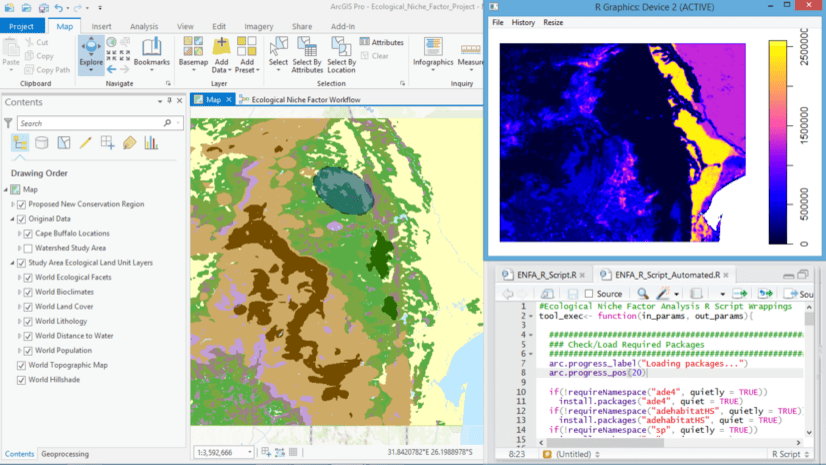Enable the Watershed Study Area layer
826x465 pixels.
pyautogui.click(x=28, y=247)
